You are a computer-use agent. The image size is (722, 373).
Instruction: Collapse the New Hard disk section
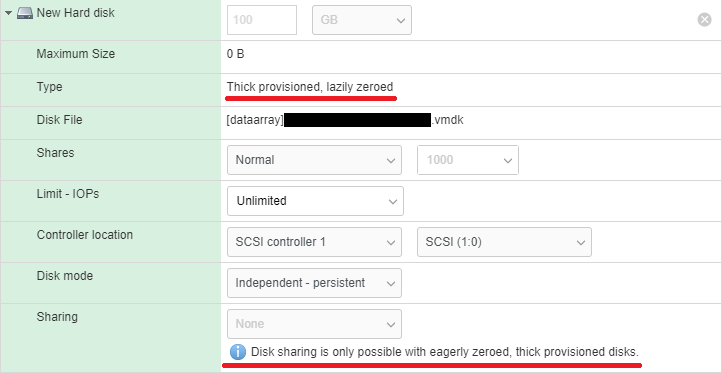click(x=8, y=13)
